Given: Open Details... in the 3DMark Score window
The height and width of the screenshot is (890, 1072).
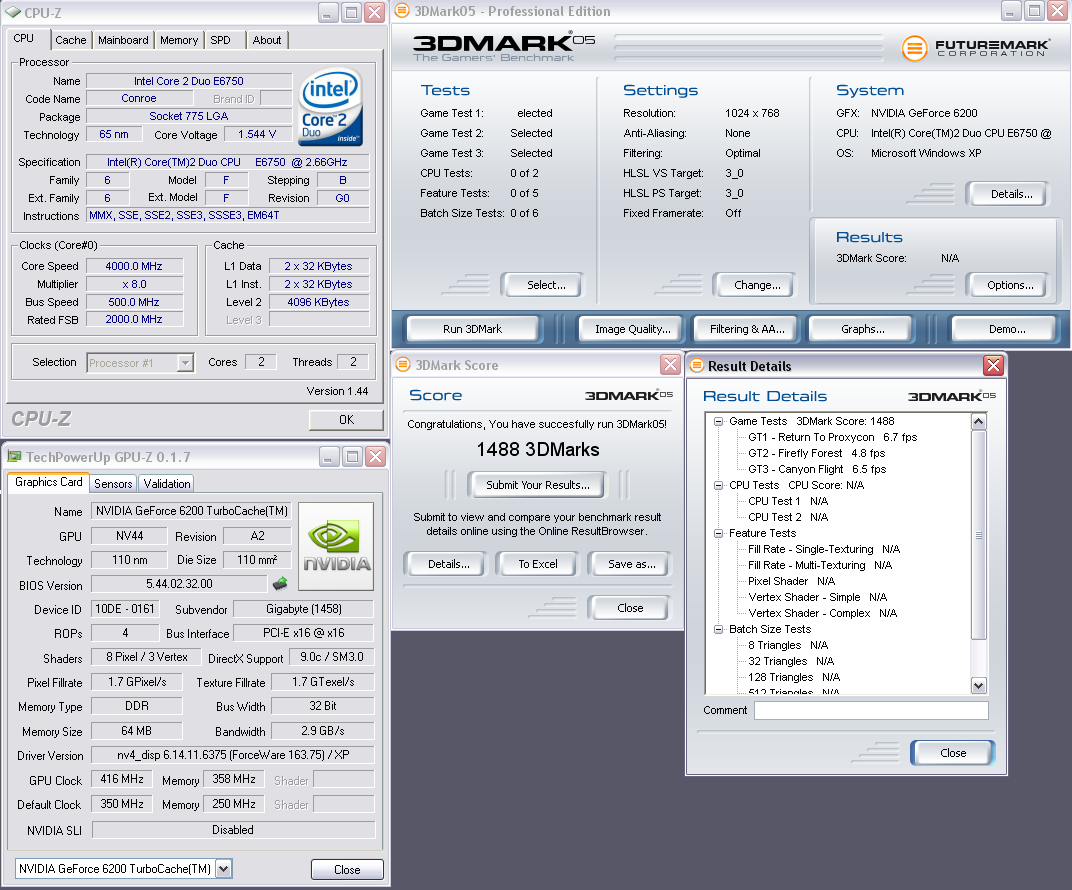Looking at the screenshot, I should click(x=446, y=564).
